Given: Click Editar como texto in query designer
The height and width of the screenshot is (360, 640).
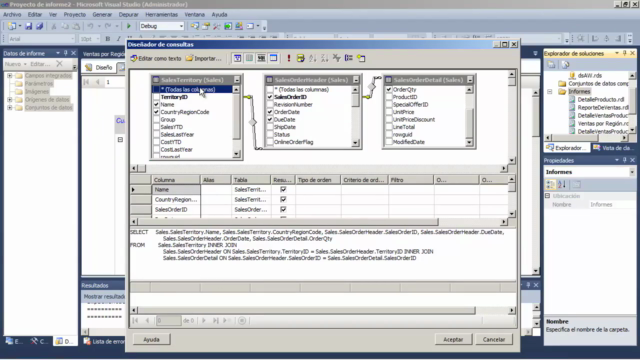Looking at the screenshot, I should pos(156,58).
